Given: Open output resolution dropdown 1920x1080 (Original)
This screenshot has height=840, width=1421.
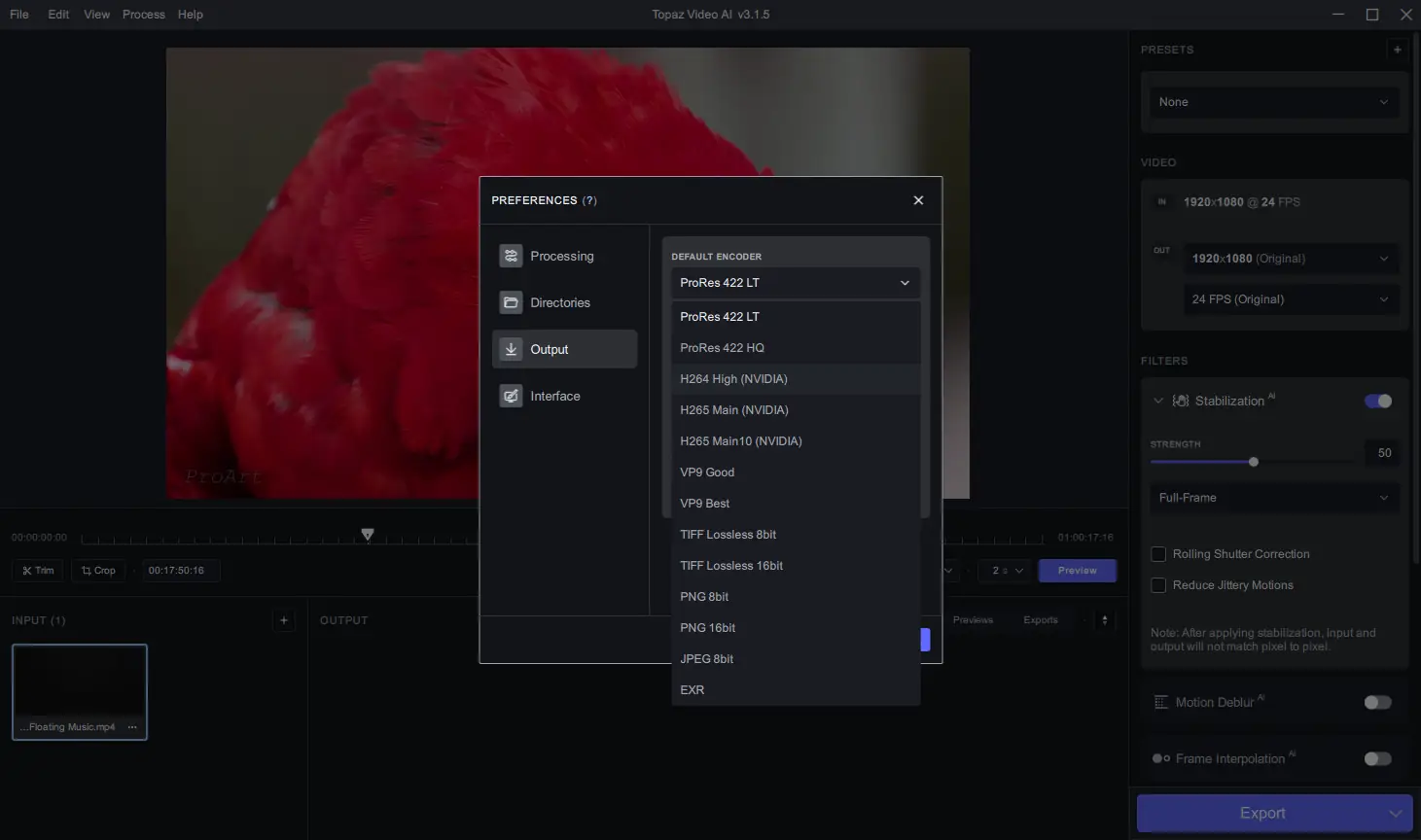Looking at the screenshot, I should [1291, 259].
